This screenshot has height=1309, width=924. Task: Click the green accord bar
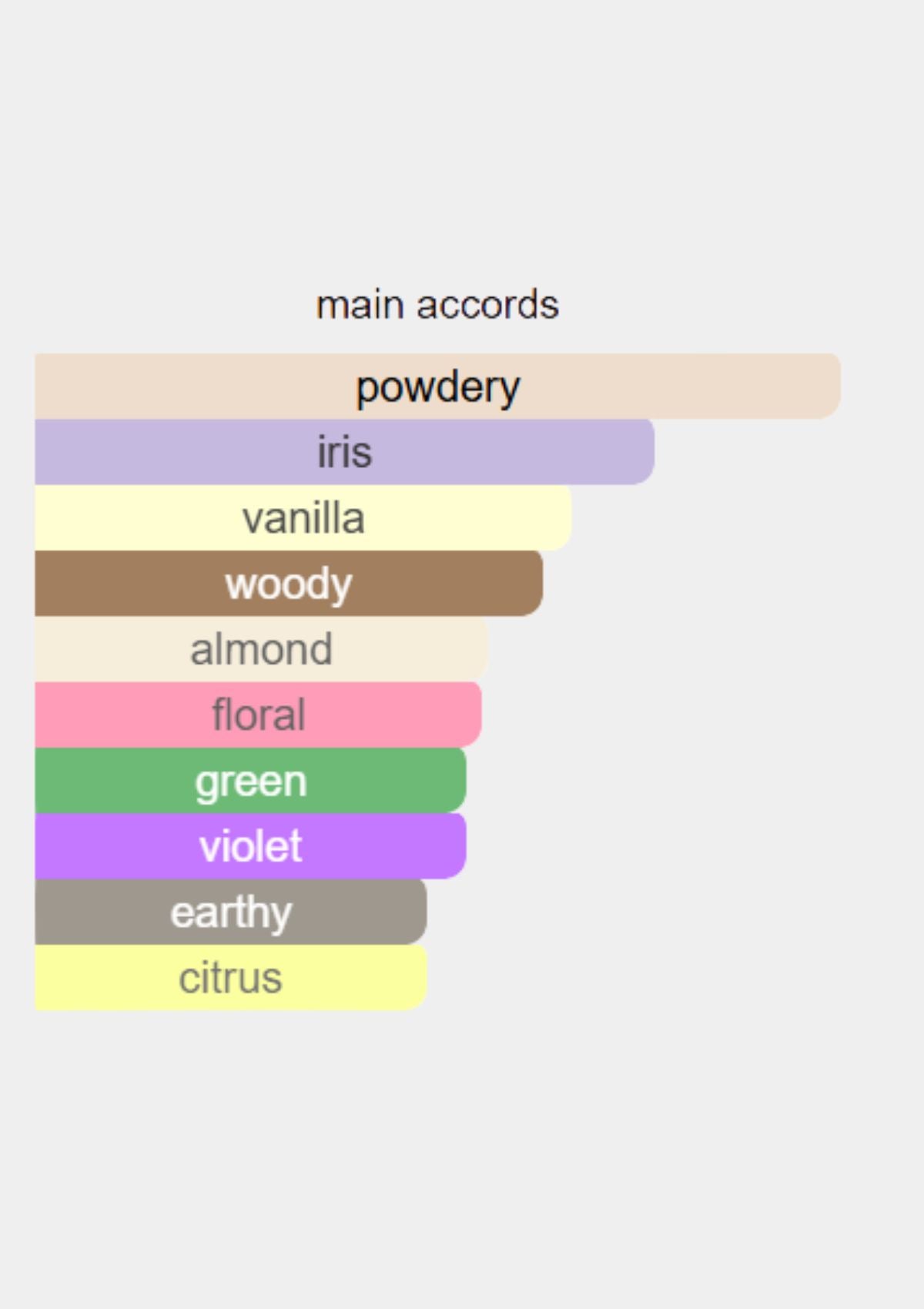(x=250, y=781)
